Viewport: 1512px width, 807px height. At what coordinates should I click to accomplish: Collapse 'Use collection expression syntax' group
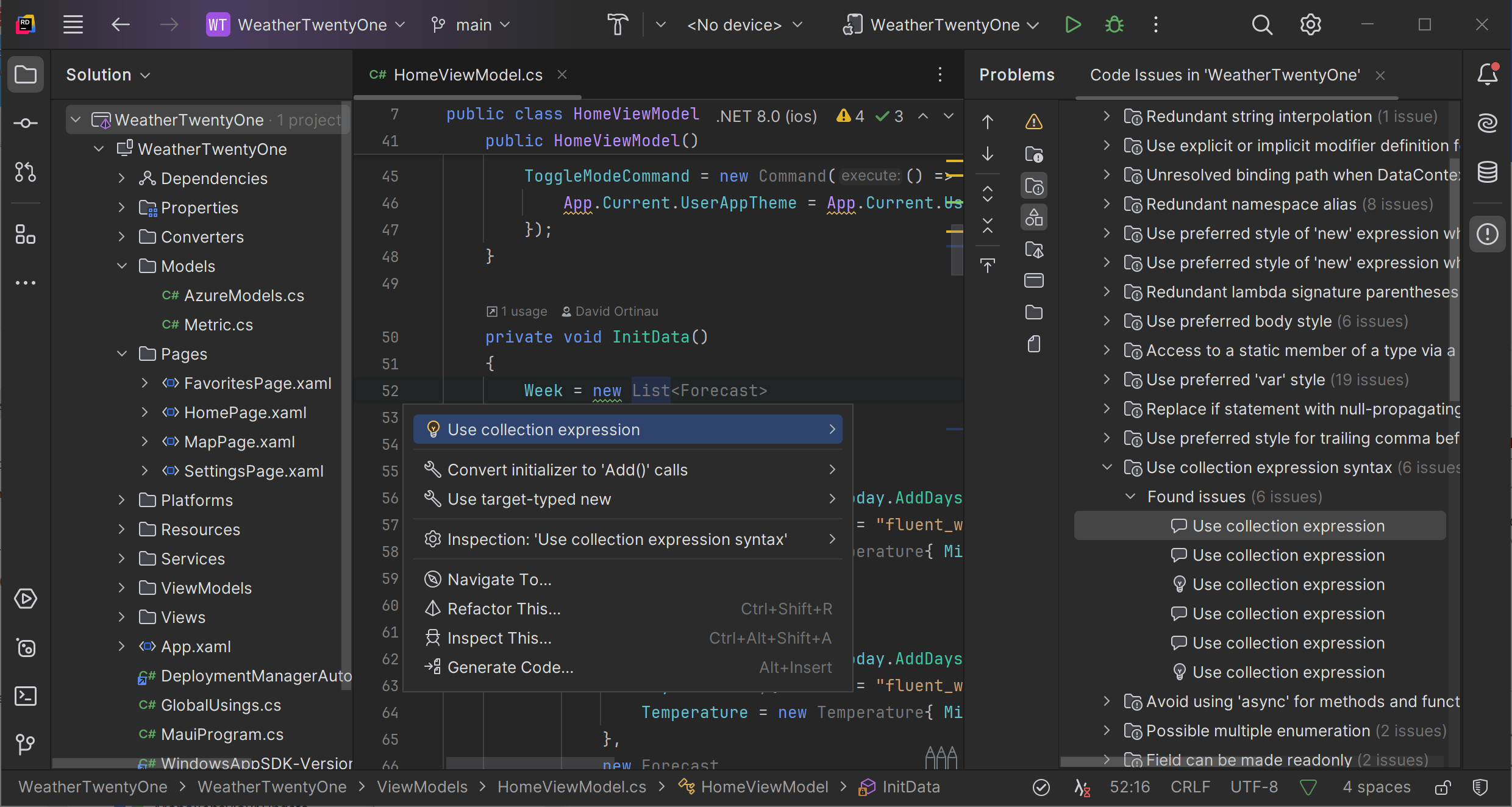coord(1107,467)
